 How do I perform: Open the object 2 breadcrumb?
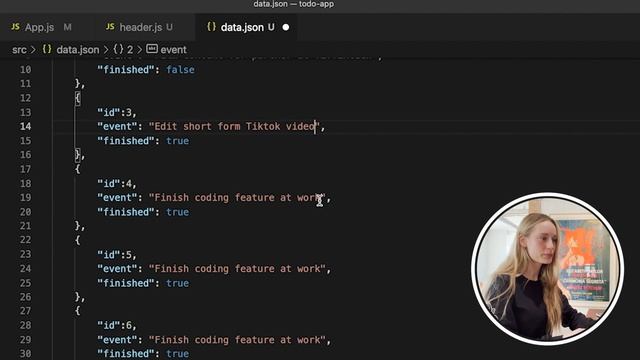123,50
